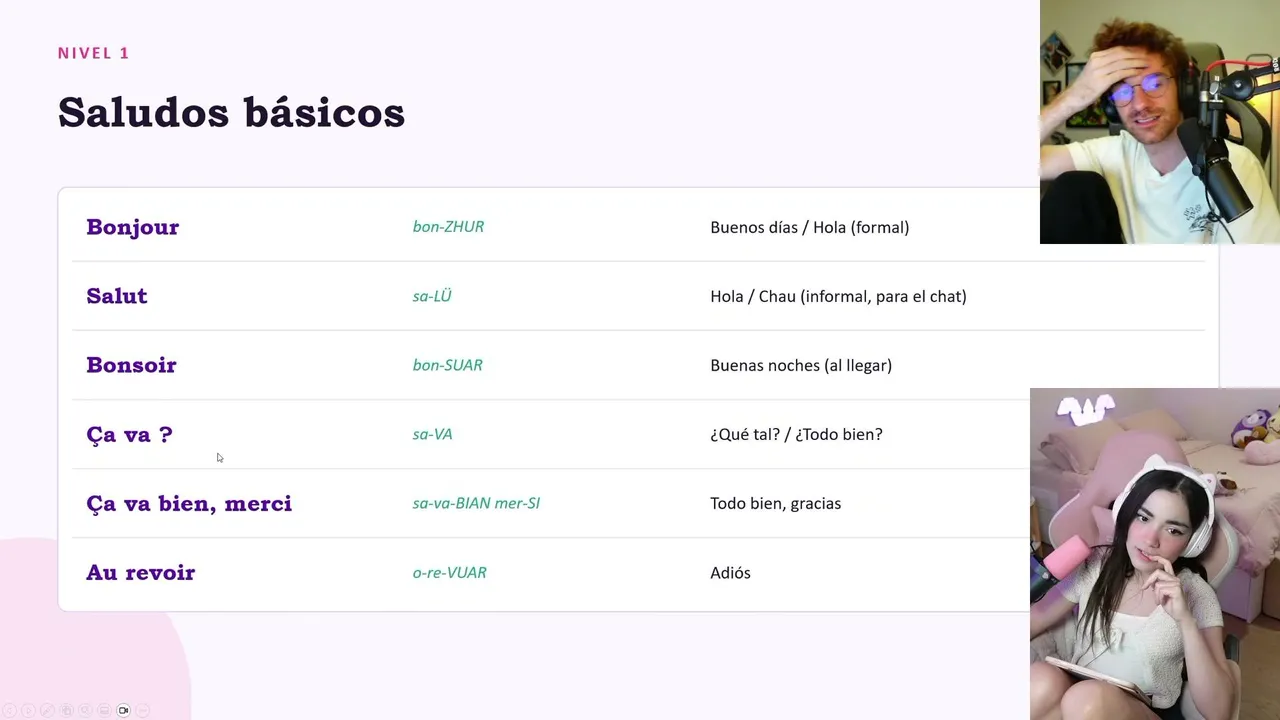This screenshot has height=720, width=1280.
Task: Click the Ça va ? phrase
Action: point(129,434)
